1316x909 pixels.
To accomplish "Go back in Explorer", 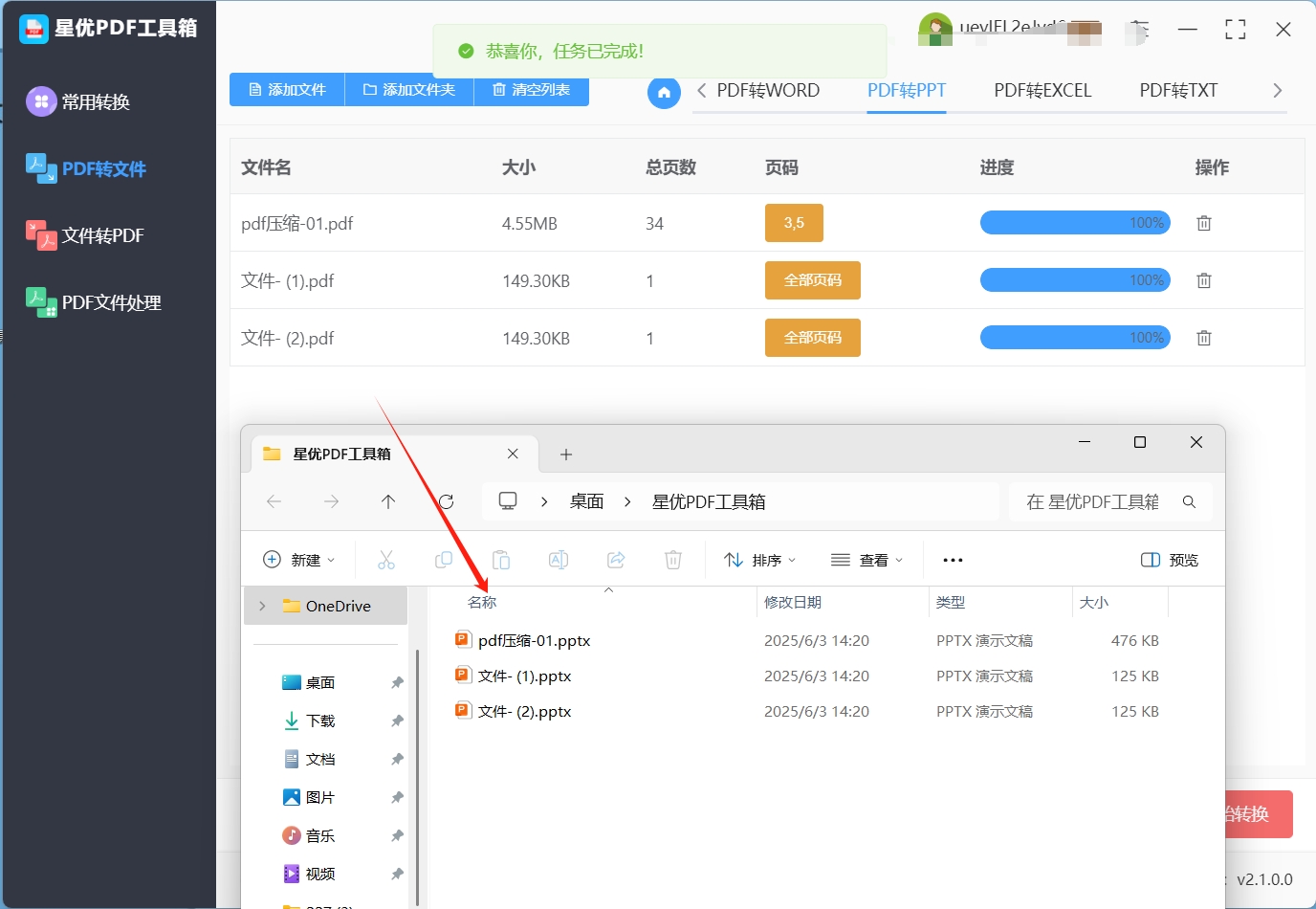I will coord(274,501).
